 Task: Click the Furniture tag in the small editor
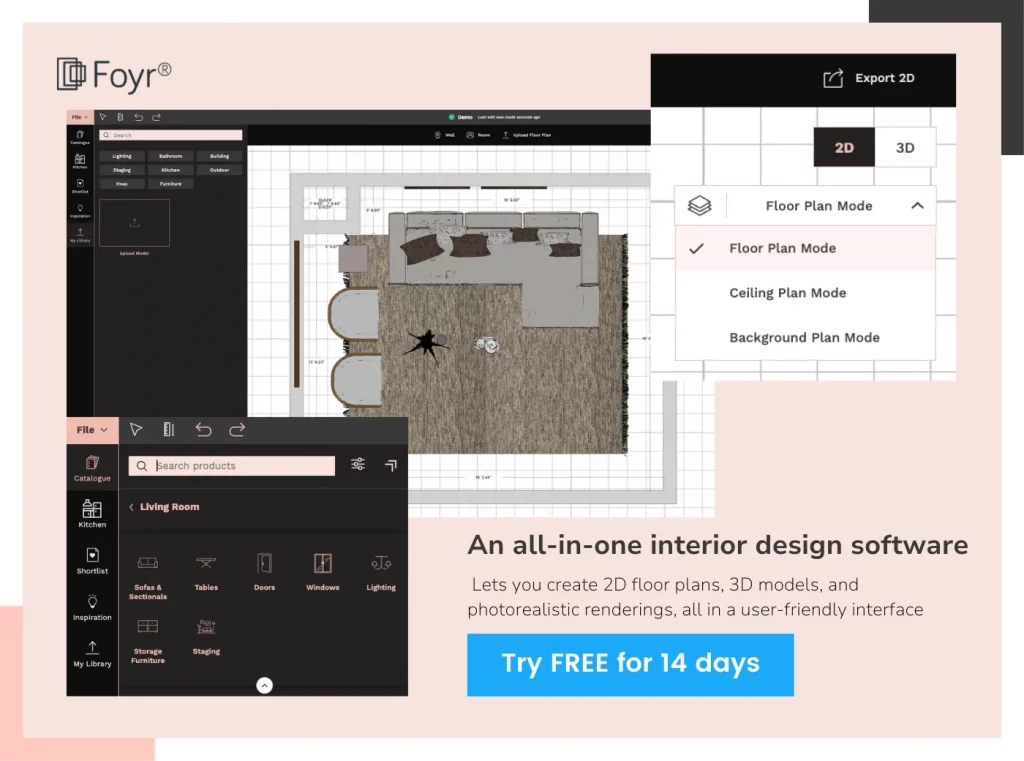coord(170,184)
